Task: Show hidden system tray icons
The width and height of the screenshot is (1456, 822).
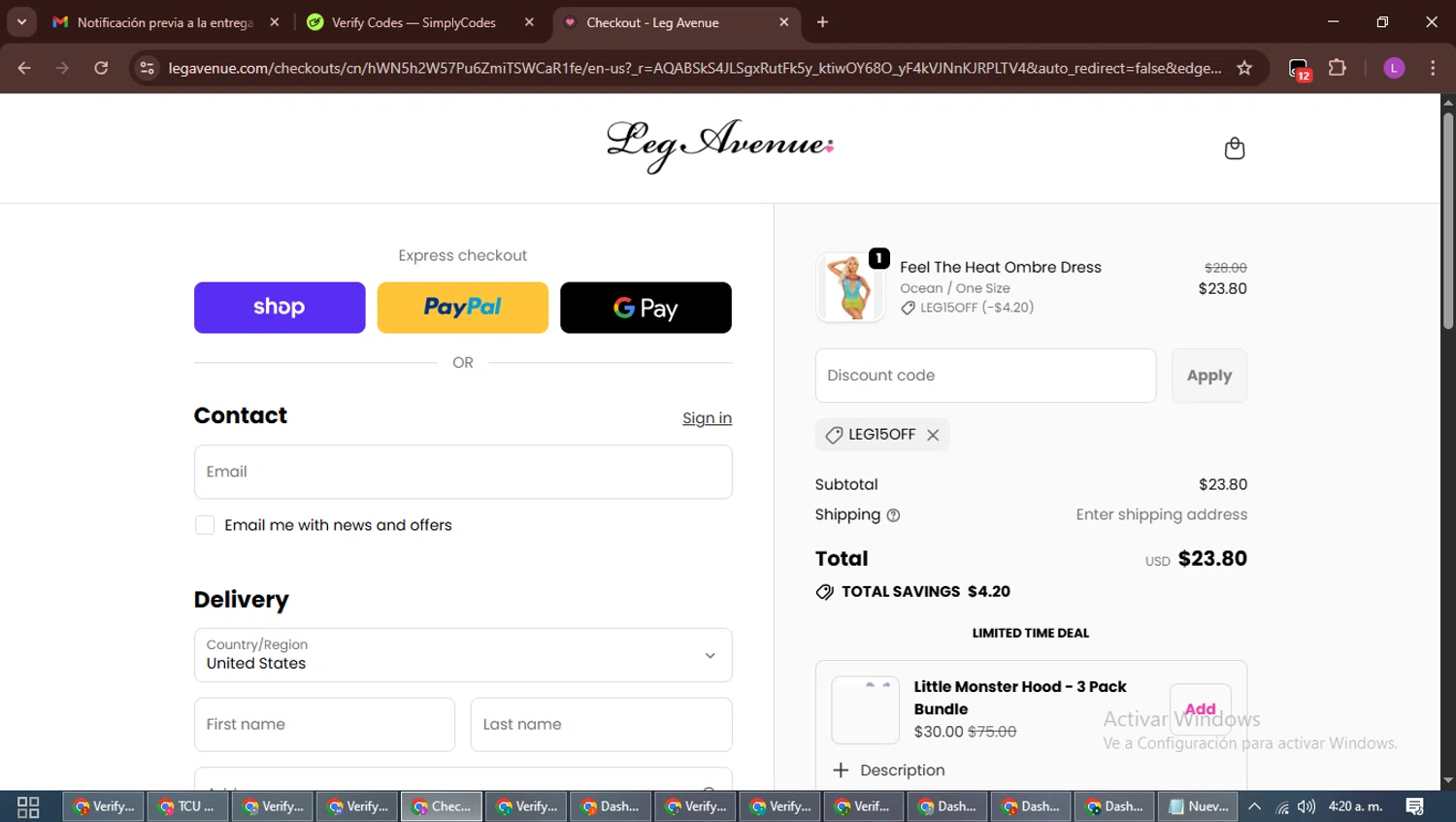Action: pyautogui.click(x=1254, y=806)
